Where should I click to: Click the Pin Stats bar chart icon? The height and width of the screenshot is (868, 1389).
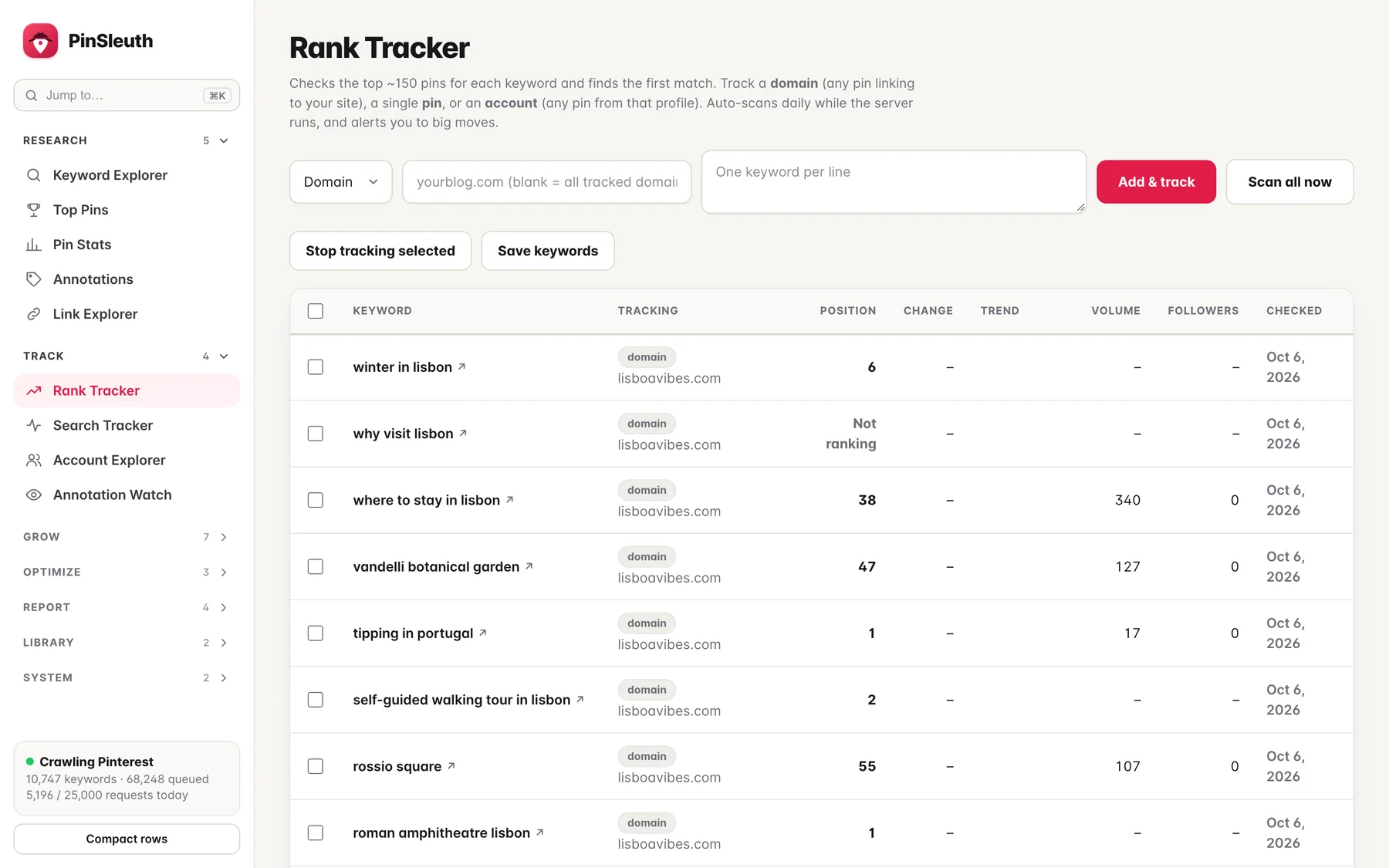(x=33, y=245)
